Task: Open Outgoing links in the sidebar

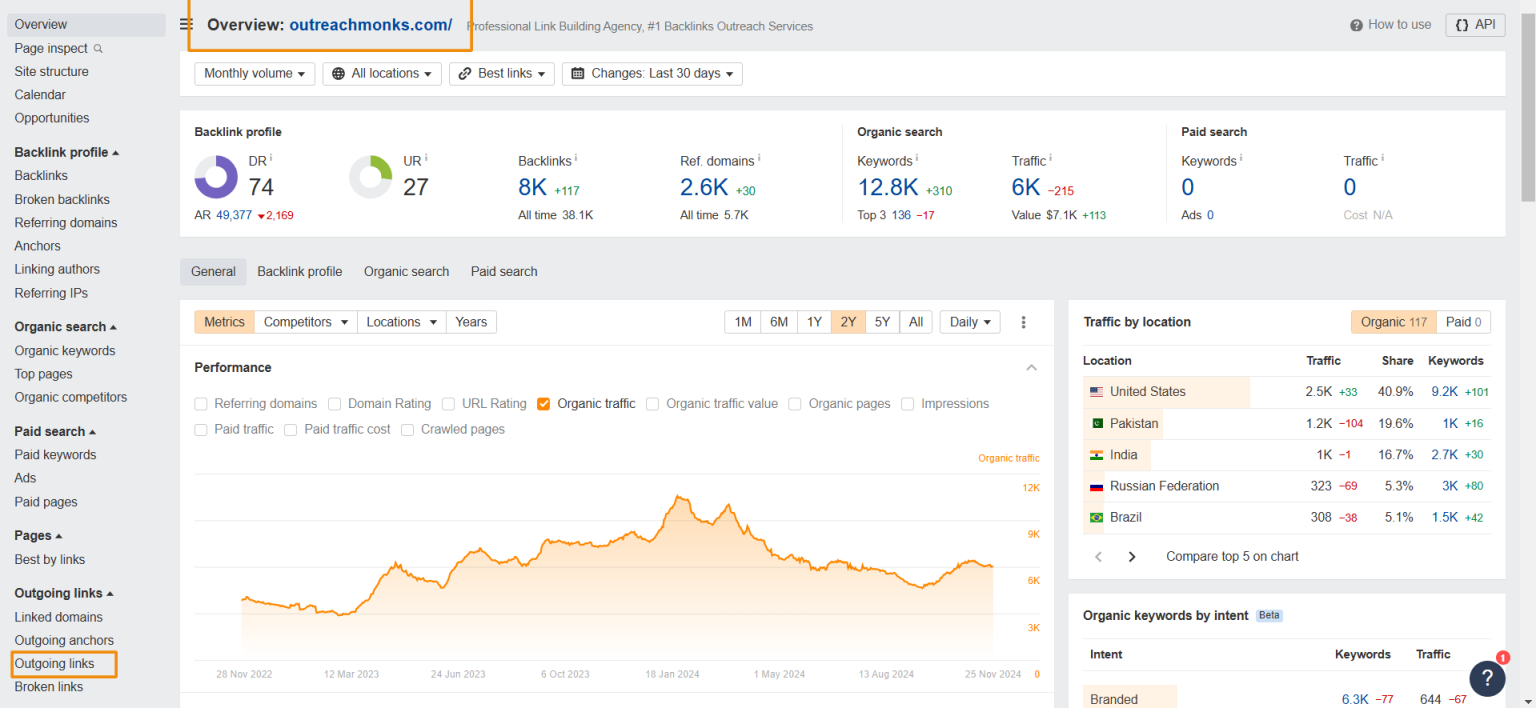Action: [x=55, y=664]
